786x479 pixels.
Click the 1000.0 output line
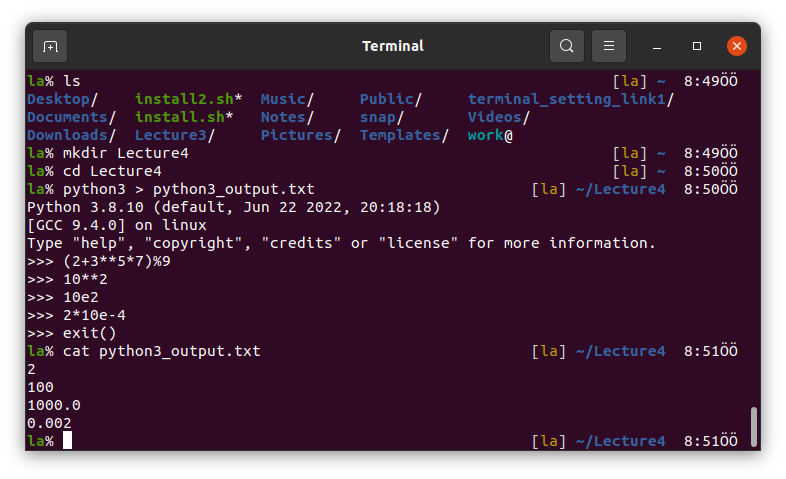tap(53, 405)
